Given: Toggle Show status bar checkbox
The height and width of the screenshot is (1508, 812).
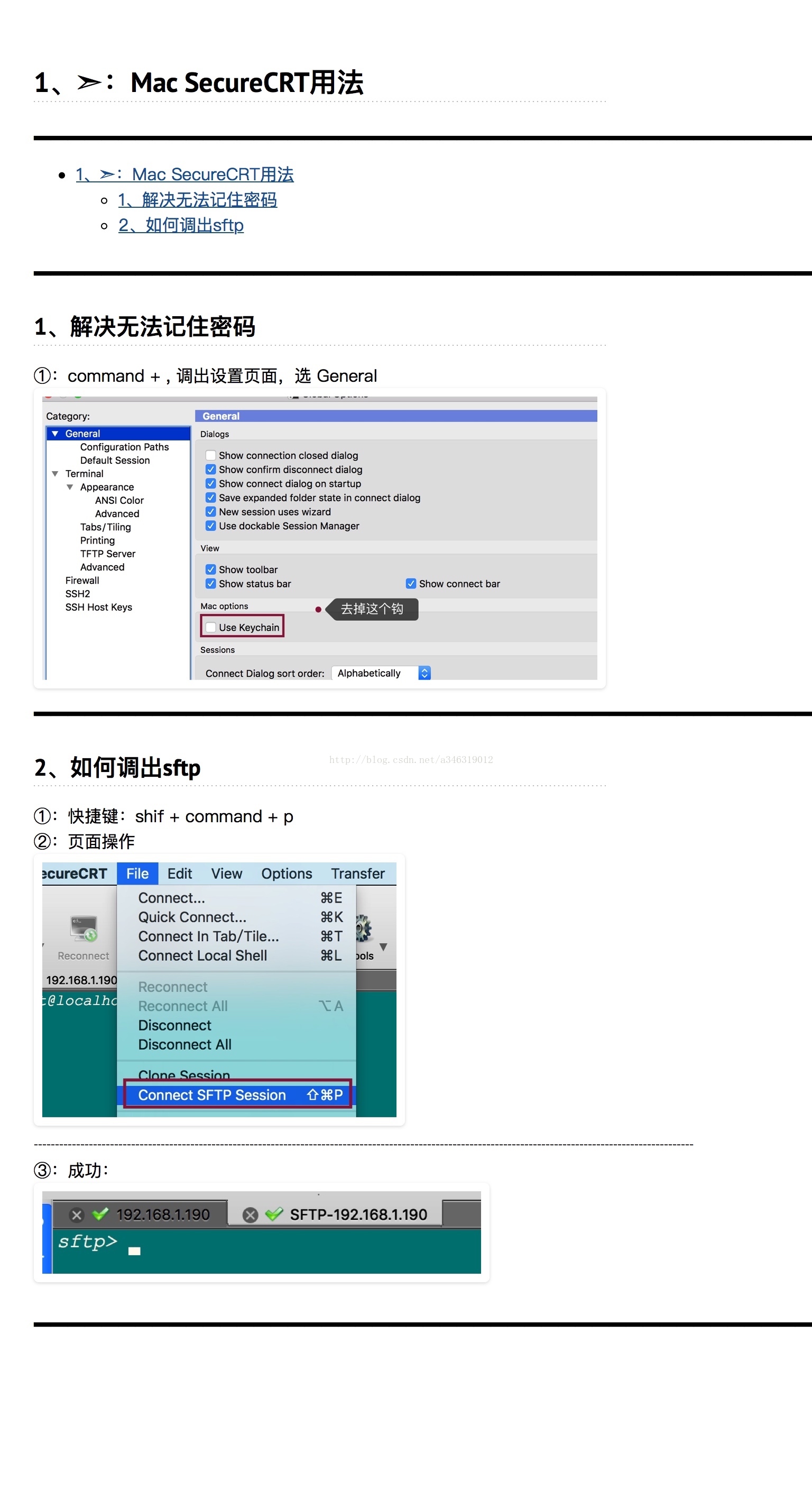Looking at the screenshot, I should (211, 584).
